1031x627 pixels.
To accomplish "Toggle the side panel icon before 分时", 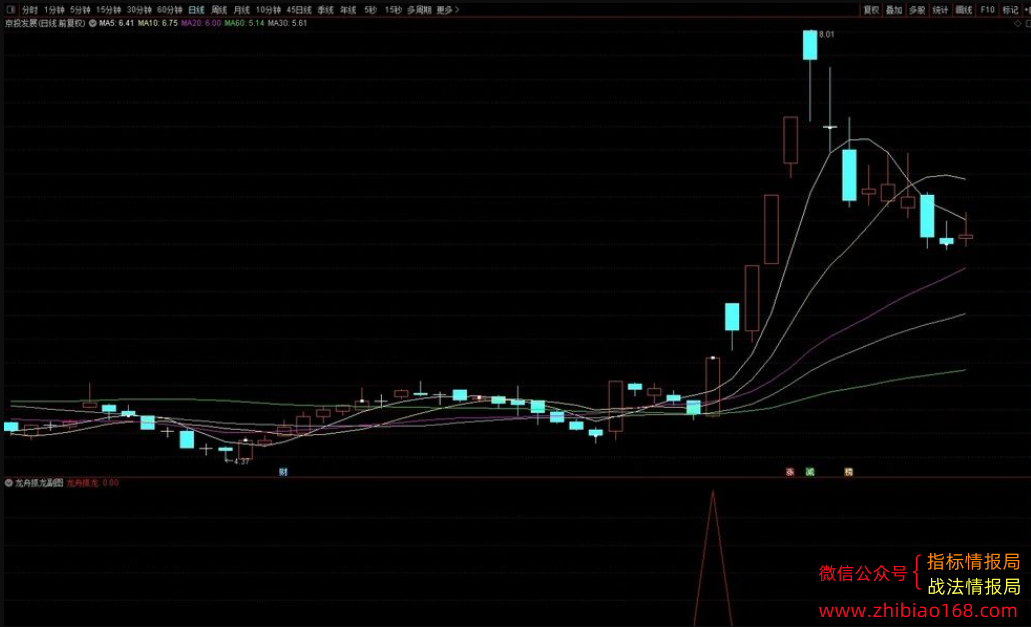I will coord(11,10).
